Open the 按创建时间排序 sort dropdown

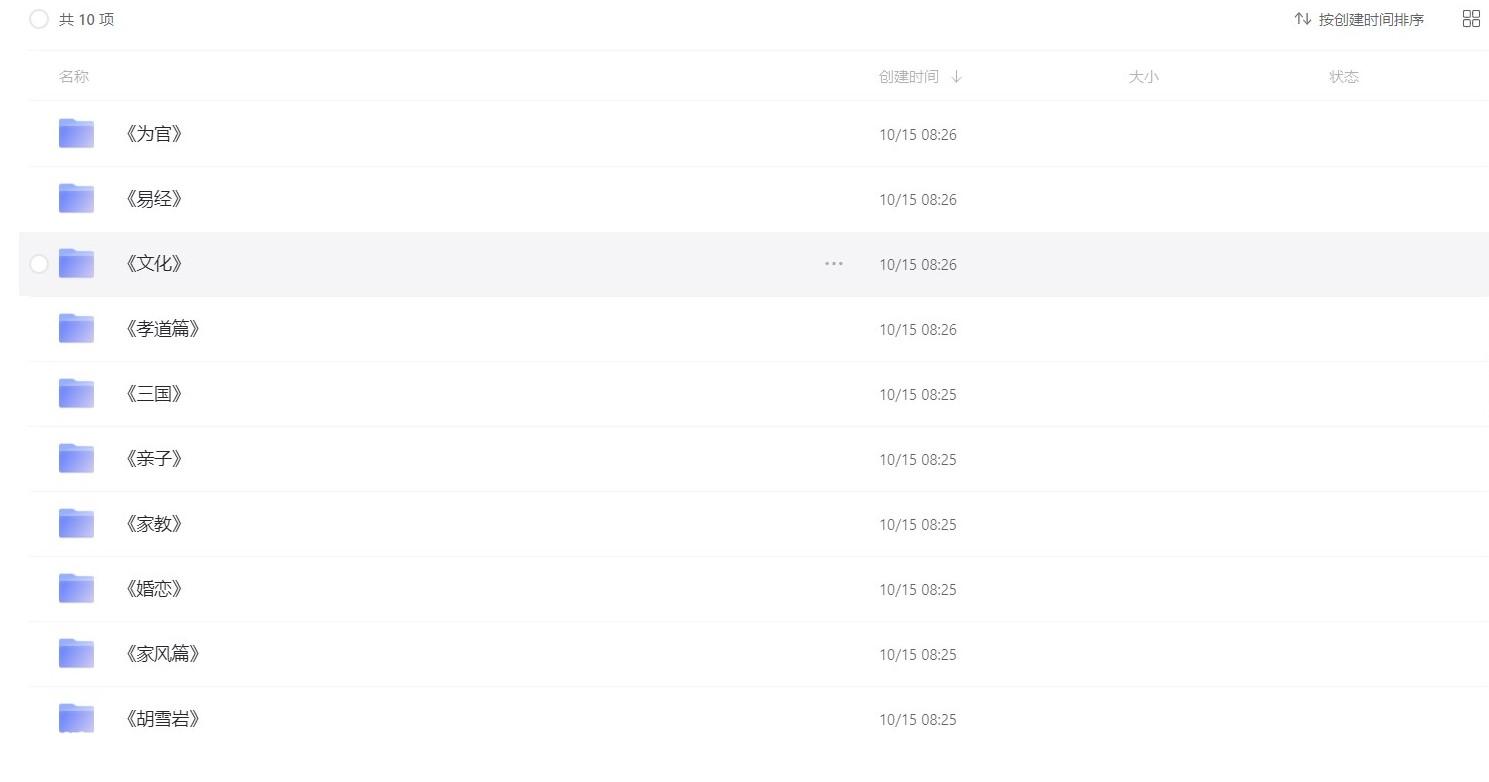coord(1359,19)
